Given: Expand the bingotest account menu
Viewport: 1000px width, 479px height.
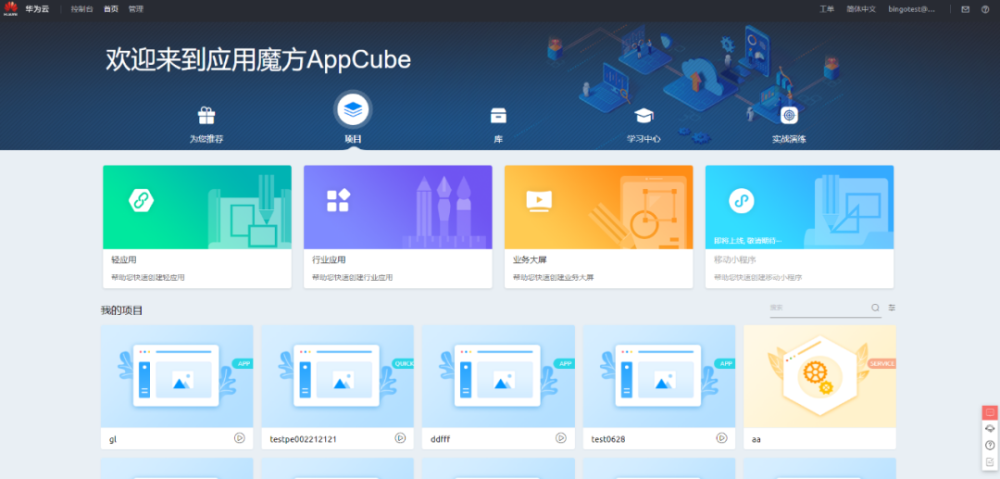Looking at the screenshot, I should 913,9.
